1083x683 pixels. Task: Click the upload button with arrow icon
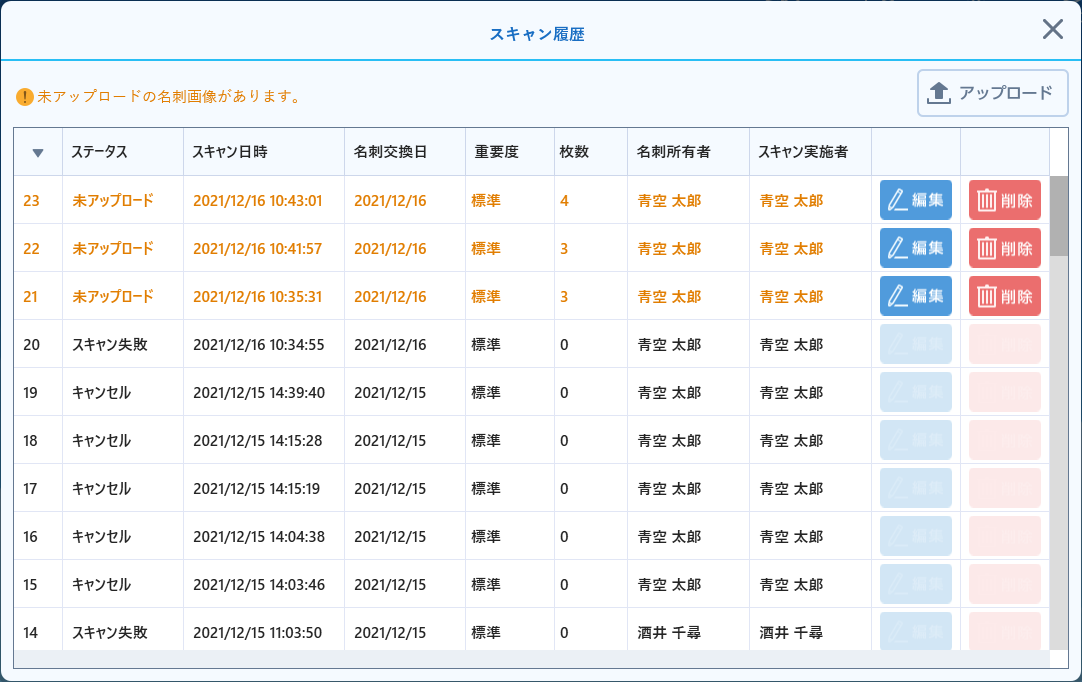tap(992, 93)
